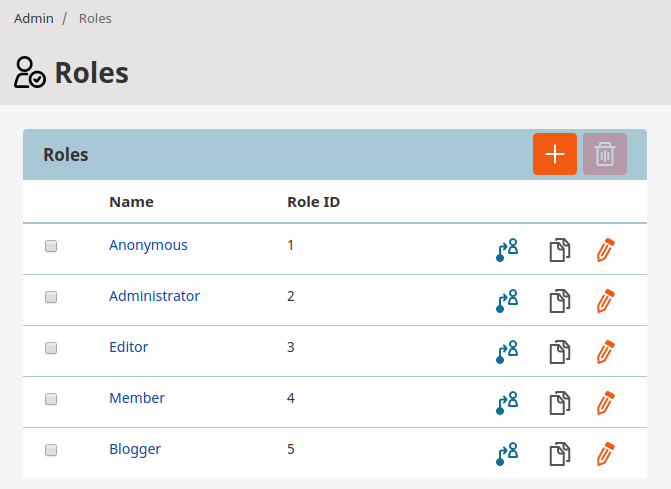671x489 pixels.
Task: Open user assignment icon for Administrator role
Action: click(x=507, y=301)
